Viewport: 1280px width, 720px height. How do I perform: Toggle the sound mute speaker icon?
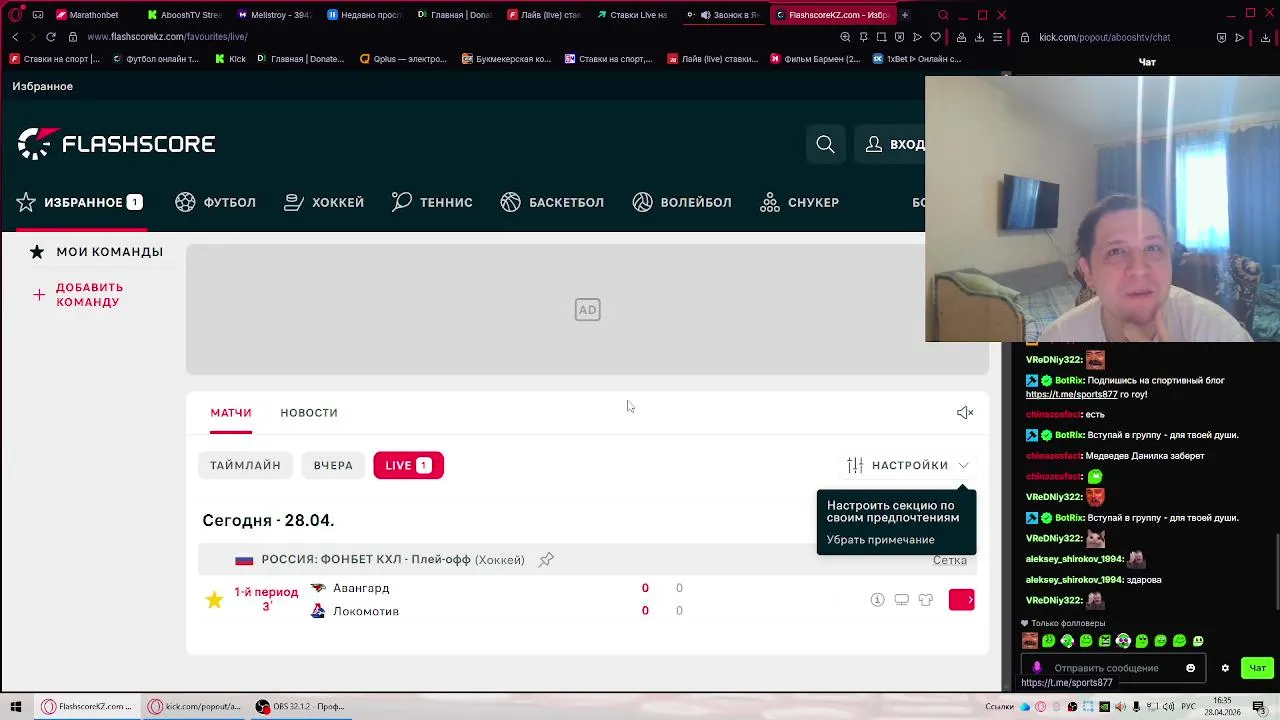pyautogui.click(x=965, y=412)
